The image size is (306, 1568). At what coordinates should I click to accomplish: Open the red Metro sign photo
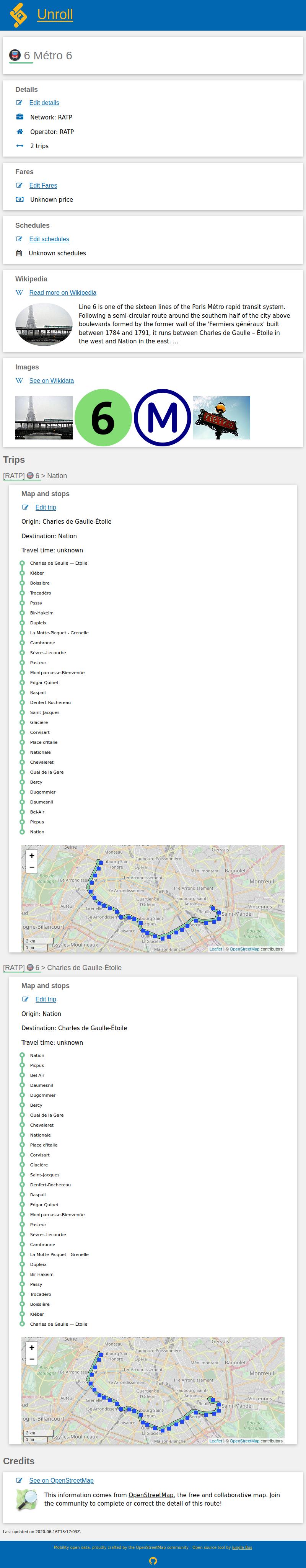[x=221, y=418]
